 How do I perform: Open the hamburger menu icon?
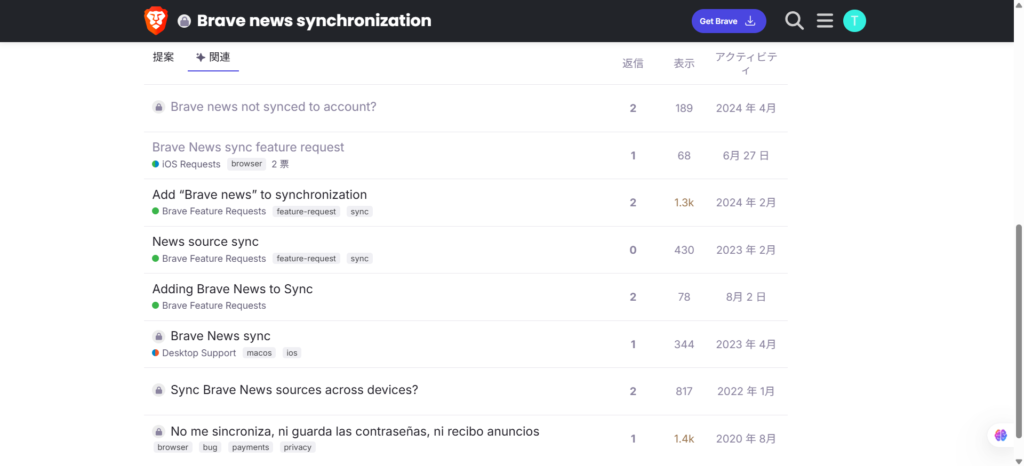825,21
